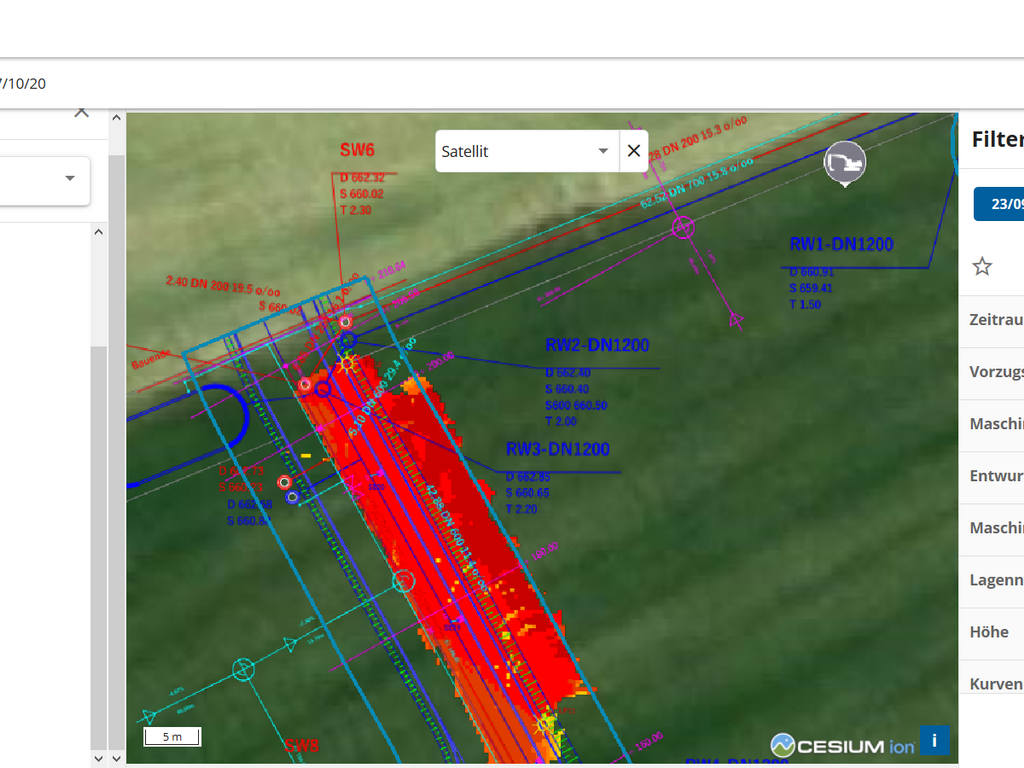Viewport: 1024px width, 768px height.
Task: Open the Vorzugs filter section
Action: point(995,372)
